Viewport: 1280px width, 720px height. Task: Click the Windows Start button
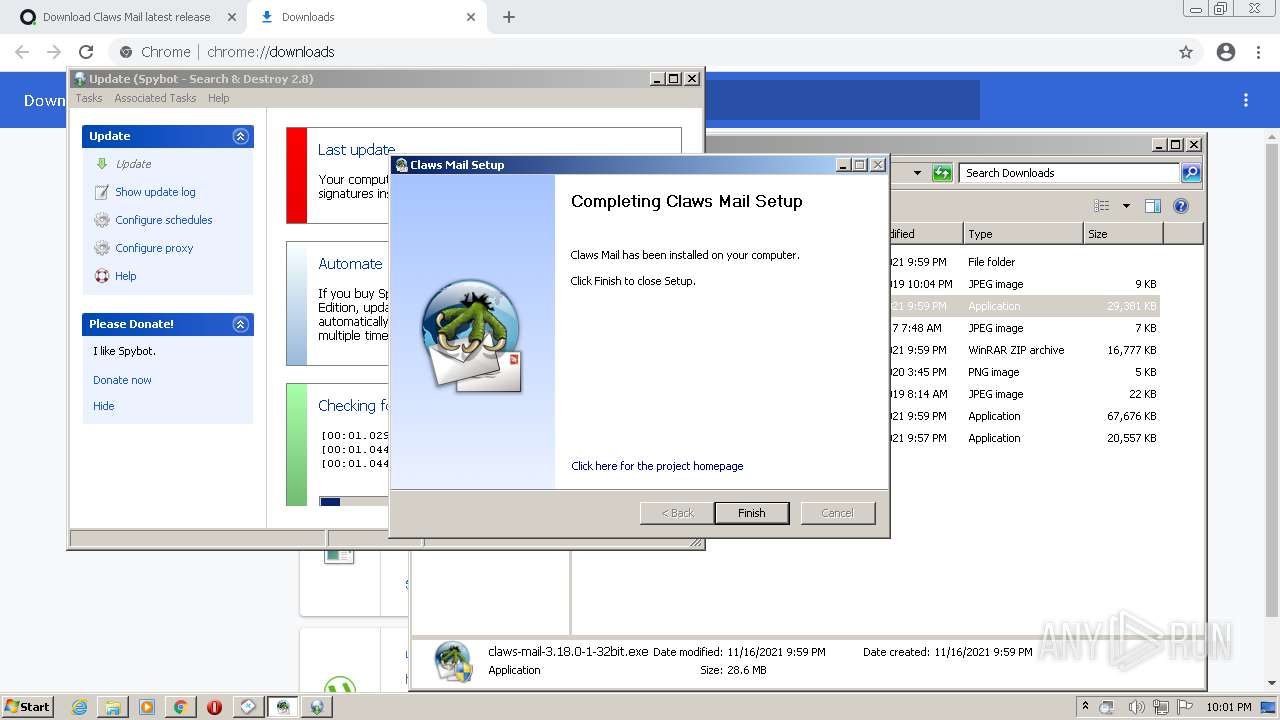[27, 706]
